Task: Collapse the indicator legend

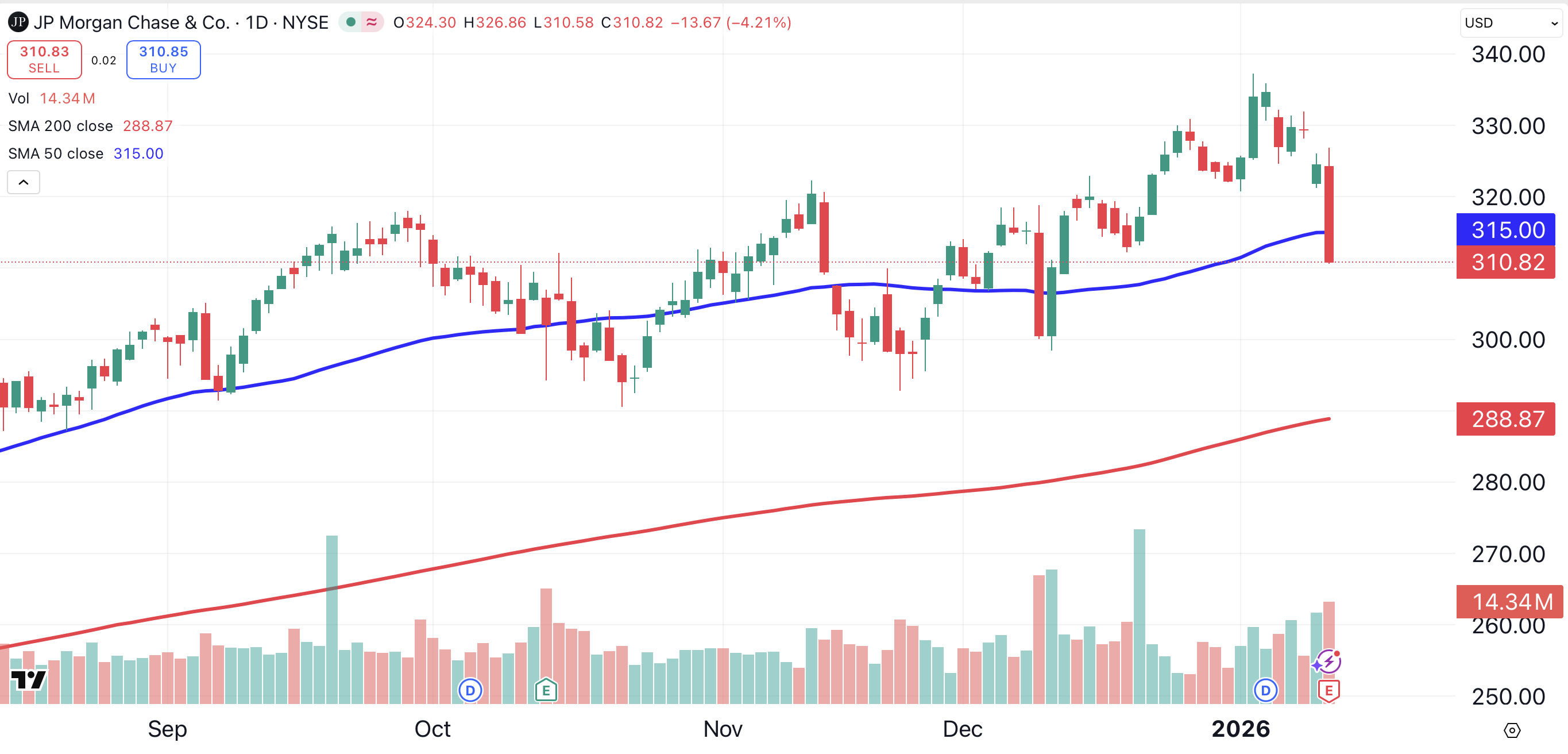Action: 23,182
